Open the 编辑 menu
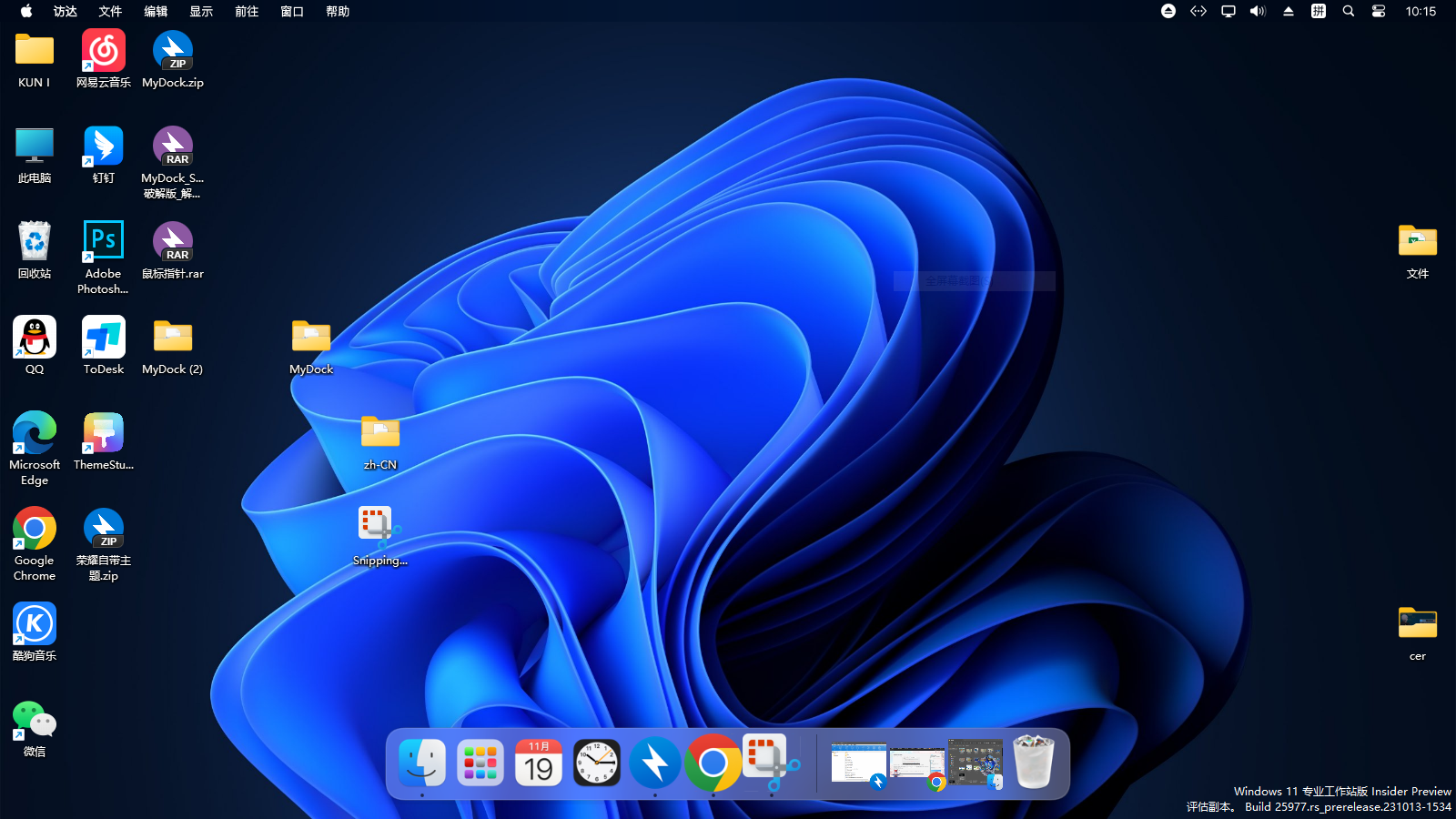 pos(156,12)
